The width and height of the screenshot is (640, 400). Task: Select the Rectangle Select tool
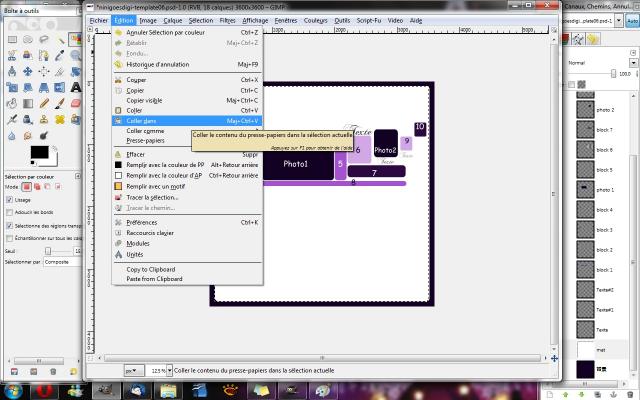[12, 40]
